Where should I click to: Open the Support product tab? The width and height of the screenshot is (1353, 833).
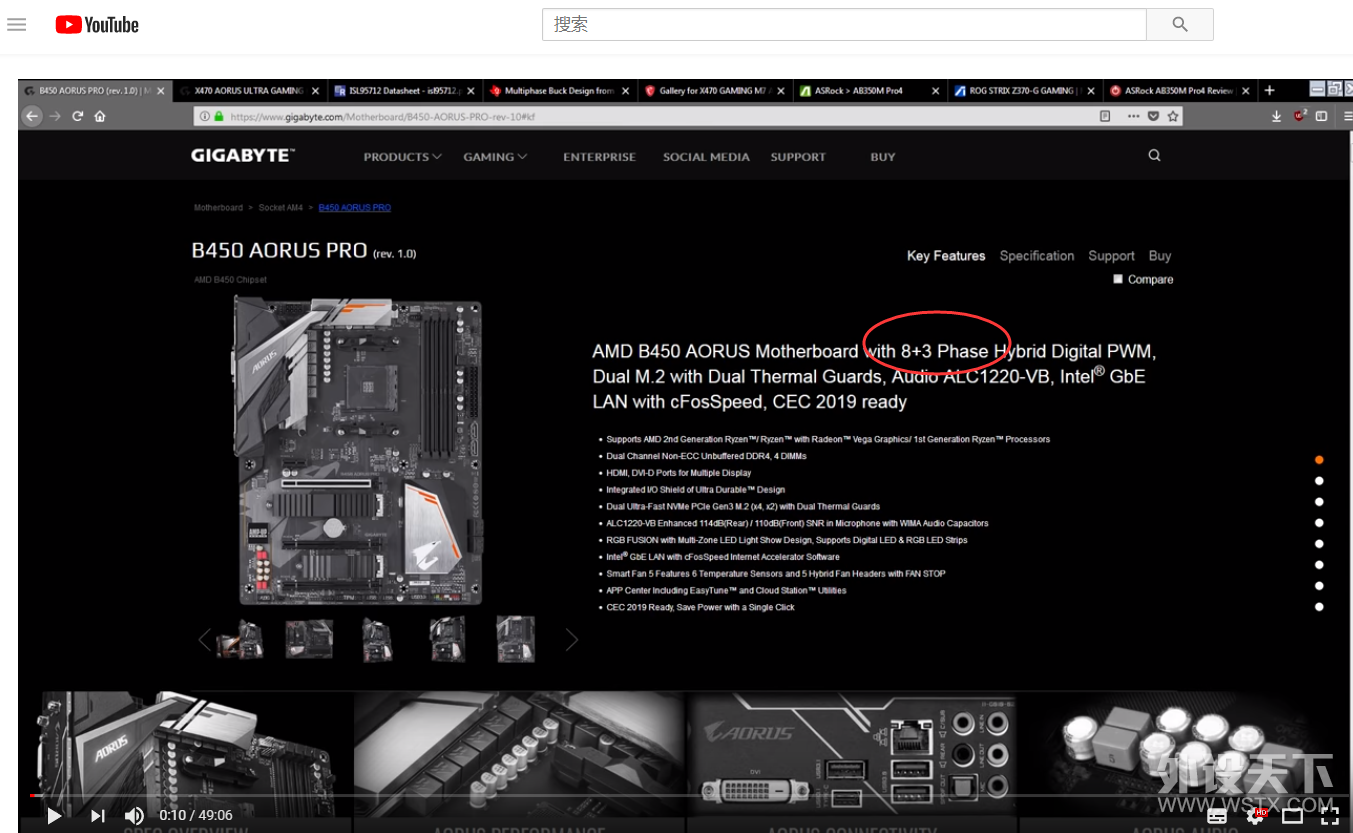click(1111, 256)
